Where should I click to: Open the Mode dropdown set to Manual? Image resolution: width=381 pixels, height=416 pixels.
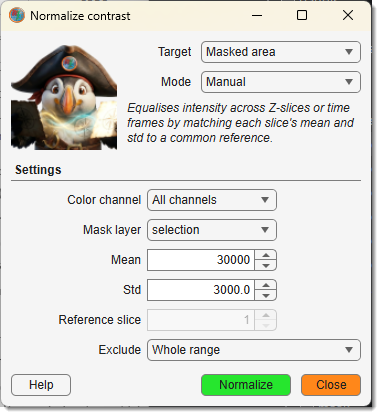[281, 82]
